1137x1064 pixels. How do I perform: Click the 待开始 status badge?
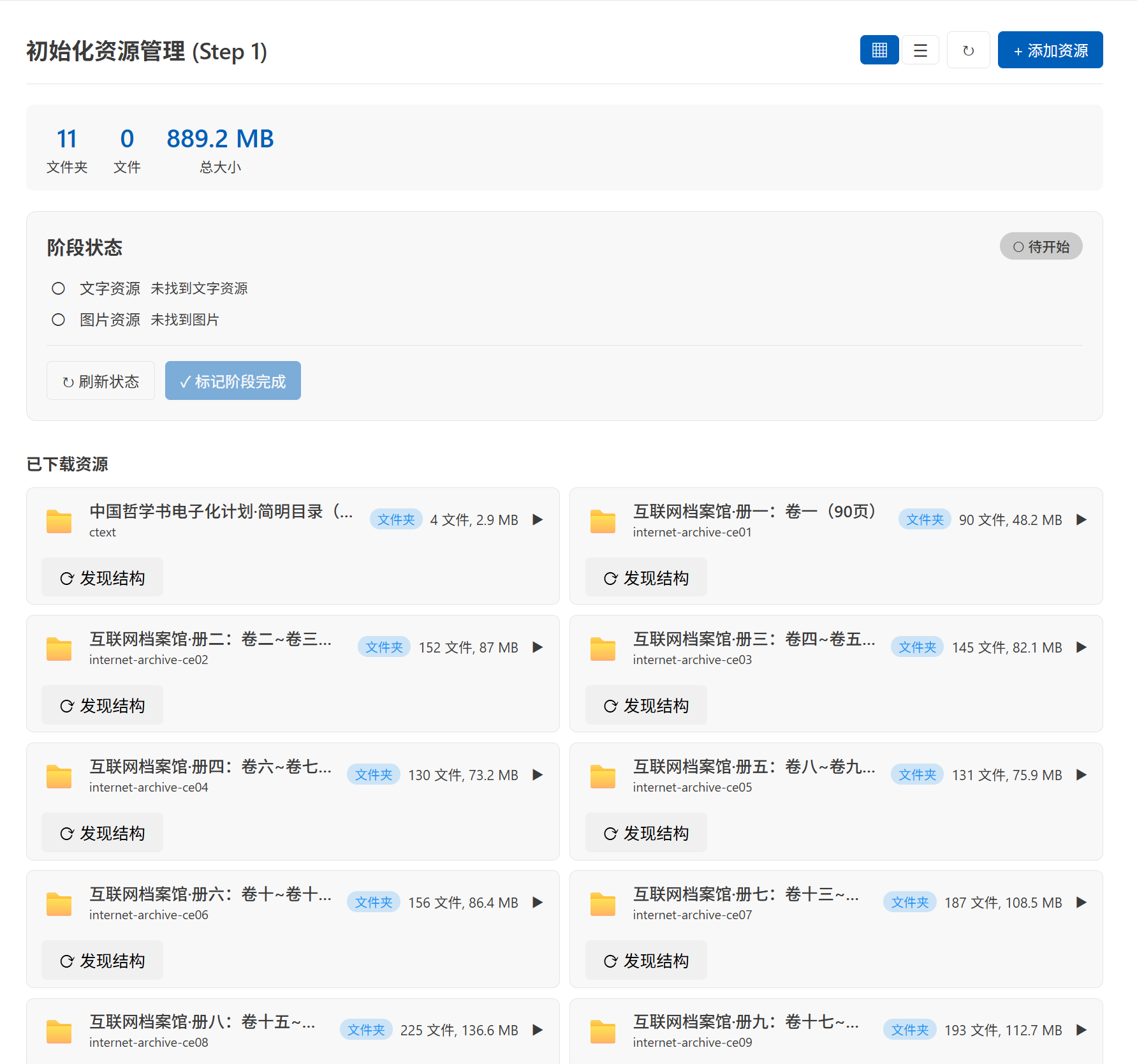[1041, 246]
